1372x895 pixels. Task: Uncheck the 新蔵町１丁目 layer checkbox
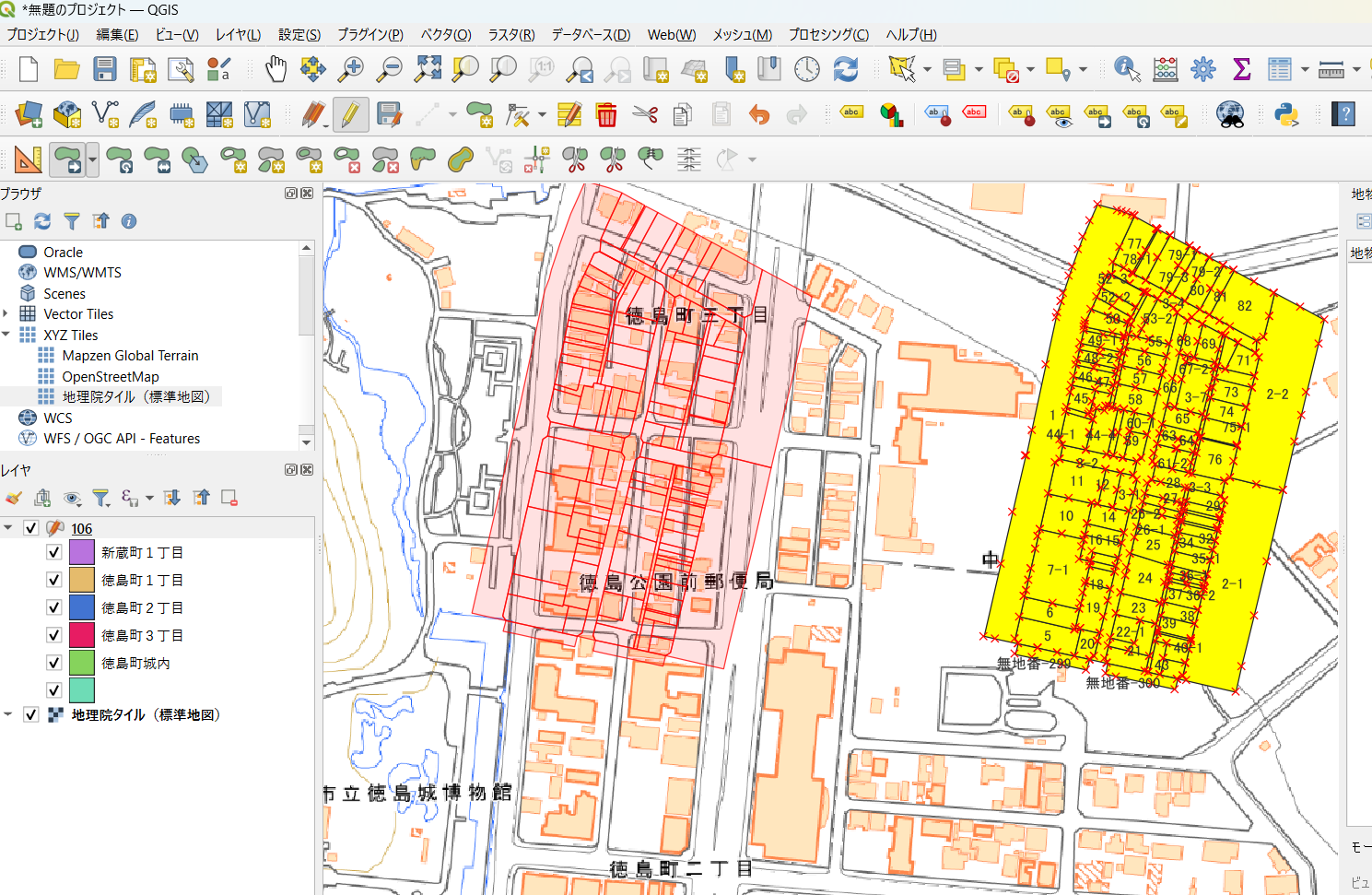click(54, 552)
